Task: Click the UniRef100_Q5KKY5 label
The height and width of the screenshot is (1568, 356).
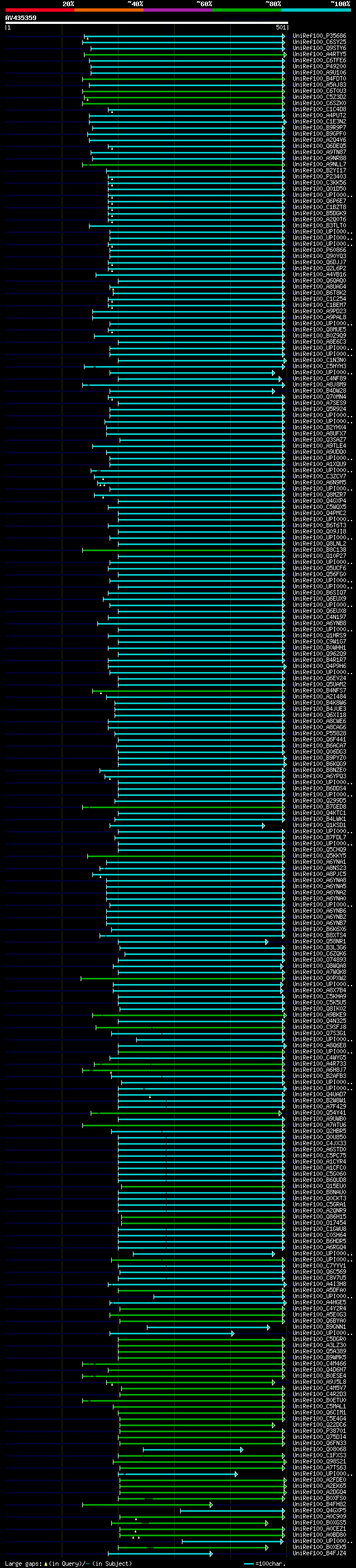Action: pos(319,856)
